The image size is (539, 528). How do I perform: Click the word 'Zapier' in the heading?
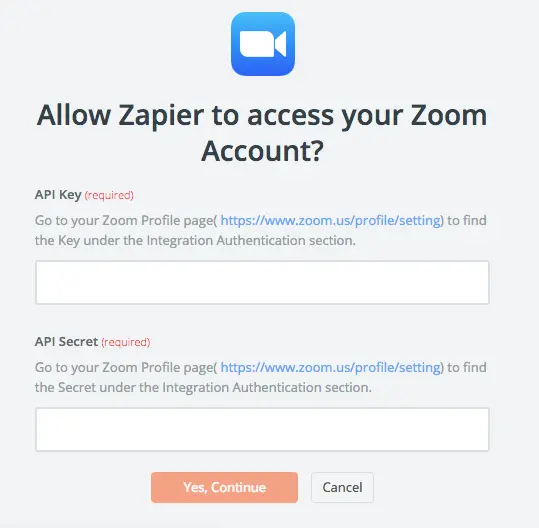pyautogui.click(x=161, y=116)
